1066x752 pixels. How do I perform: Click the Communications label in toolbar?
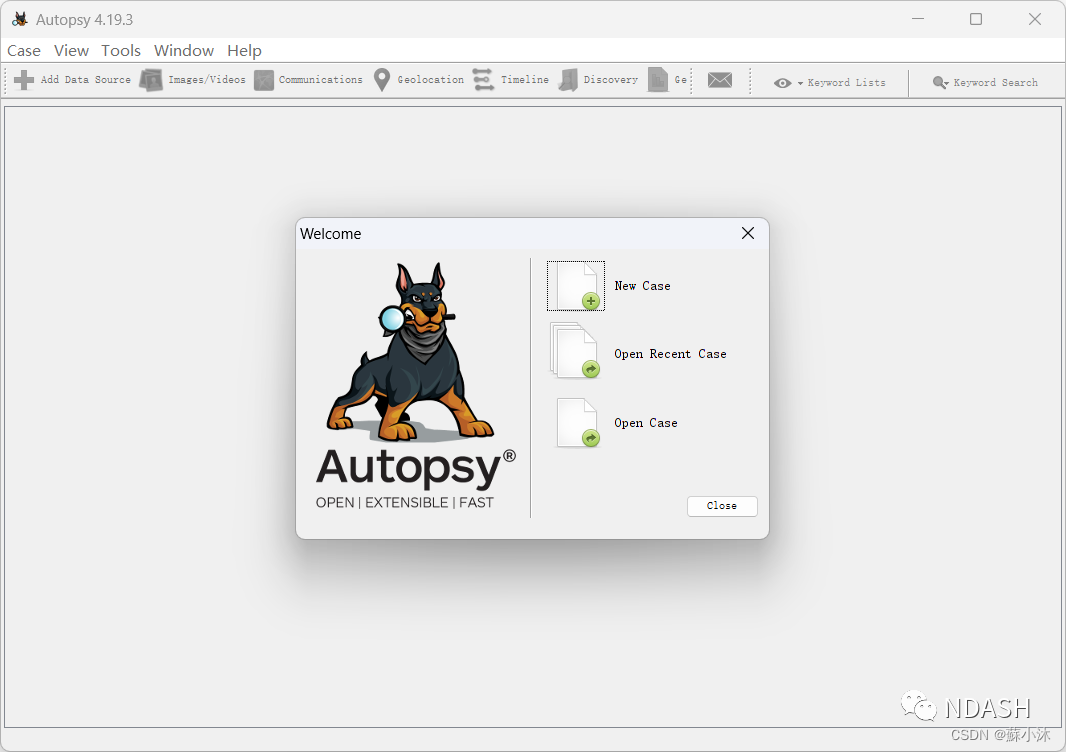[x=321, y=80]
